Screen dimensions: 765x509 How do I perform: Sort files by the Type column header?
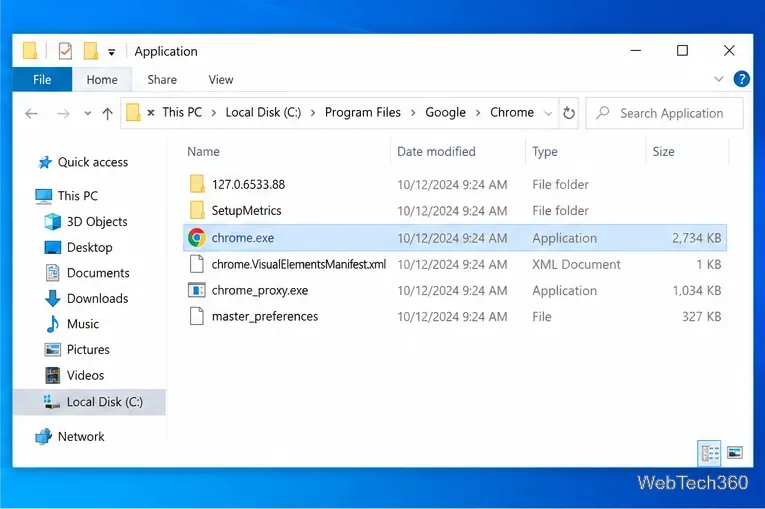pos(544,152)
